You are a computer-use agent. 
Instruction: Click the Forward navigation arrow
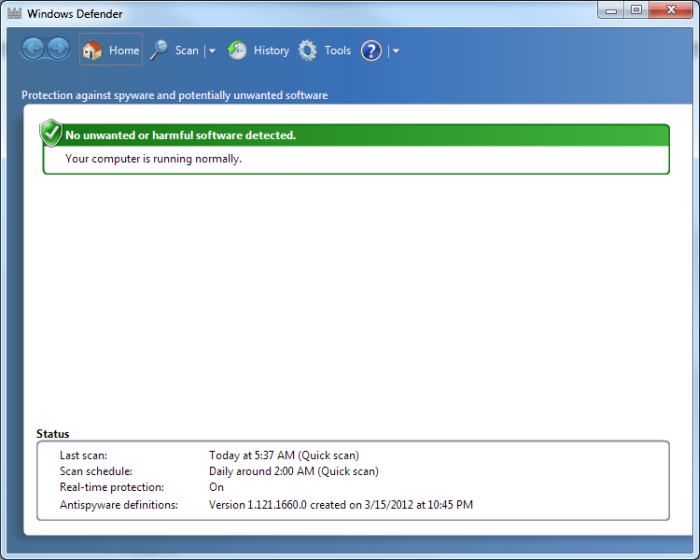click(x=58, y=49)
